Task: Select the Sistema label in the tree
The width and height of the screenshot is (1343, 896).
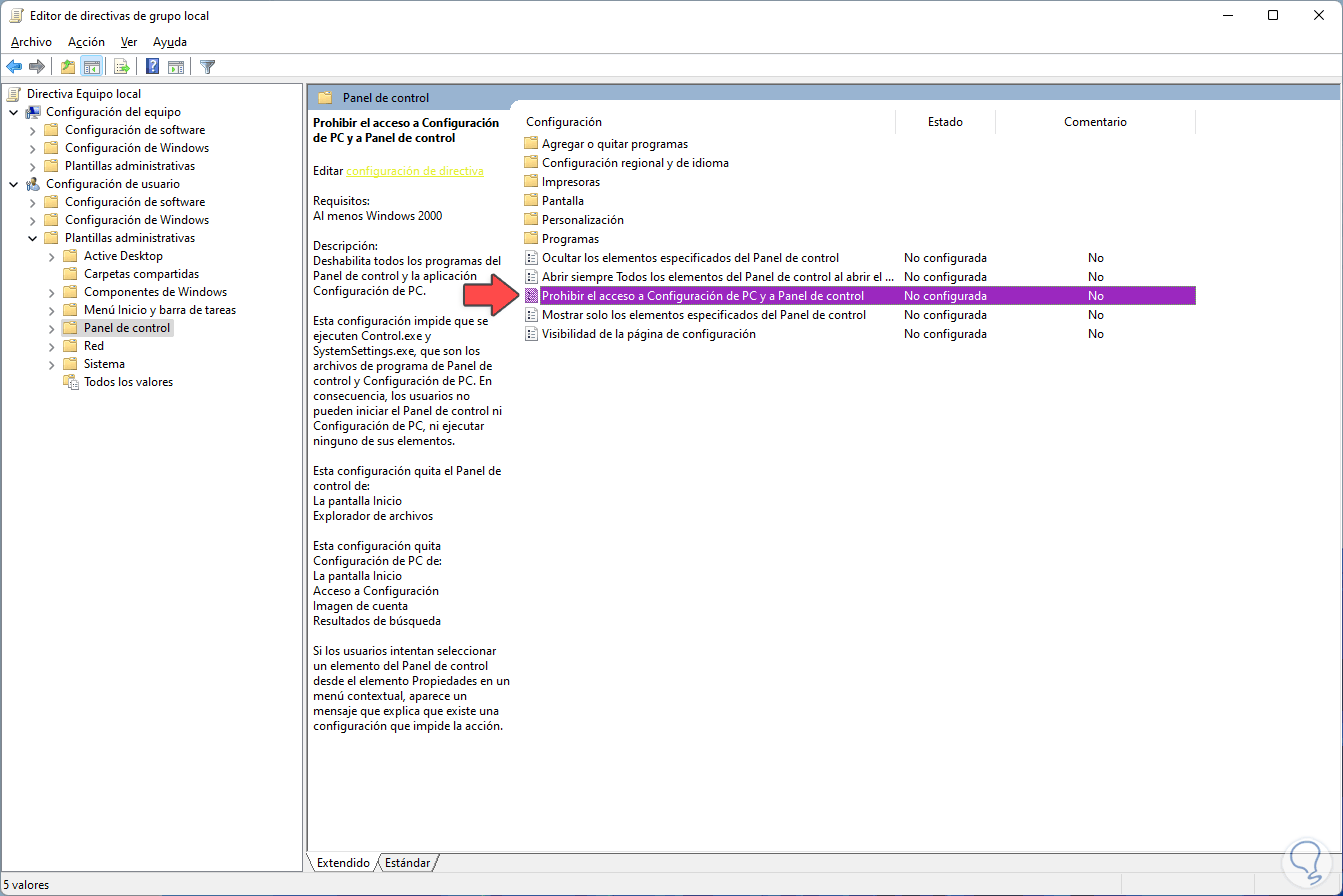Action: click(x=104, y=364)
